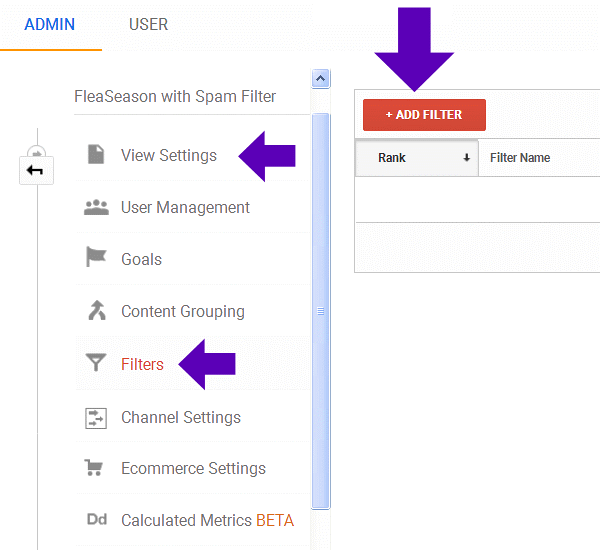Click the Filters funnel icon
The width and height of the screenshot is (600, 550).
pos(96,364)
